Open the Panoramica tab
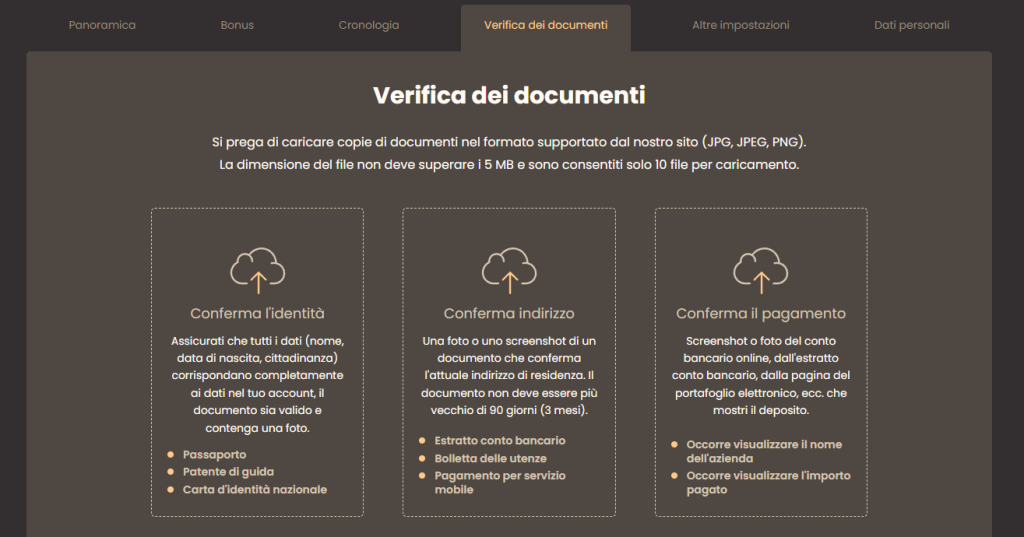 click(x=102, y=25)
